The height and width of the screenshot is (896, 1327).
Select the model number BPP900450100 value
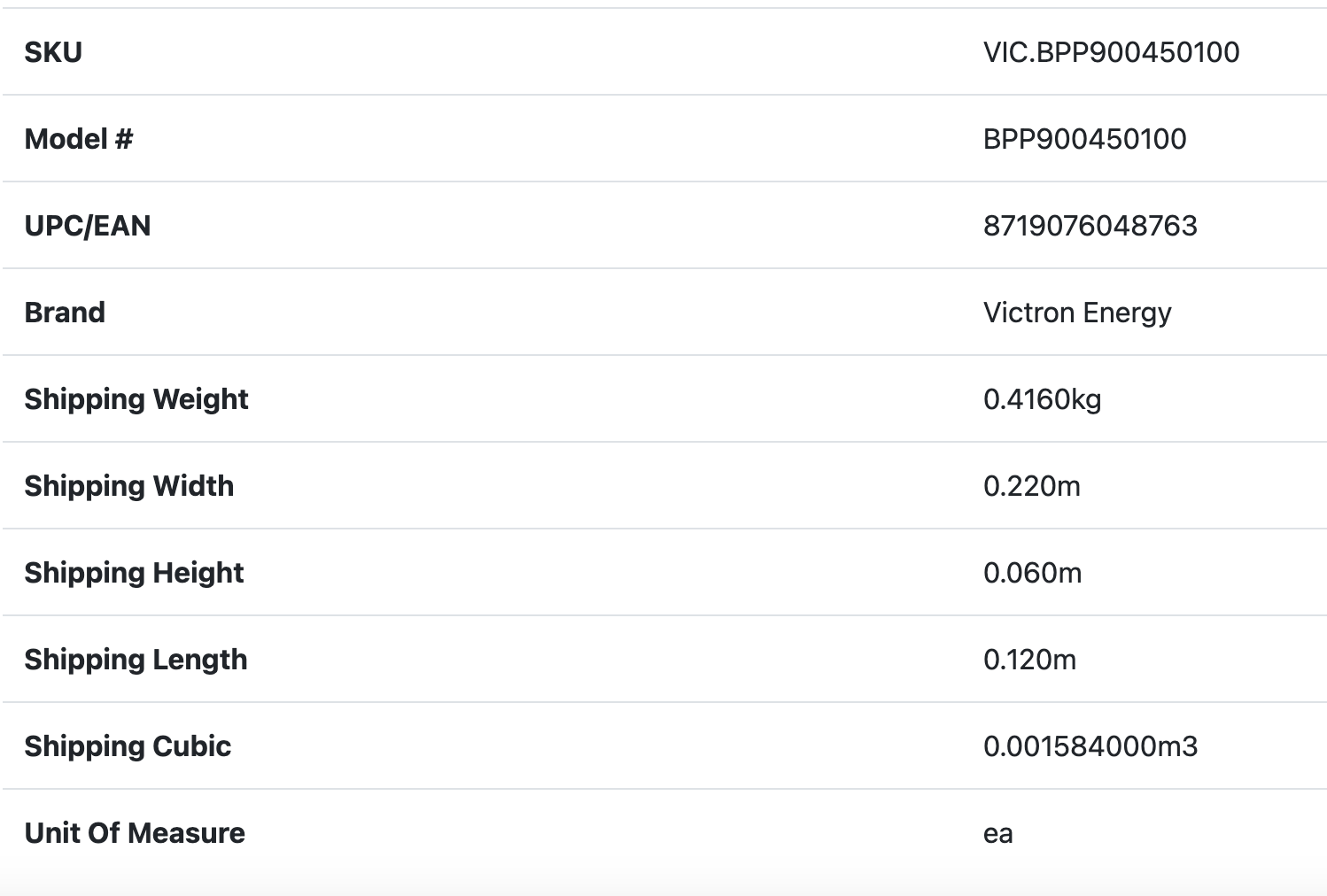tap(1084, 139)
